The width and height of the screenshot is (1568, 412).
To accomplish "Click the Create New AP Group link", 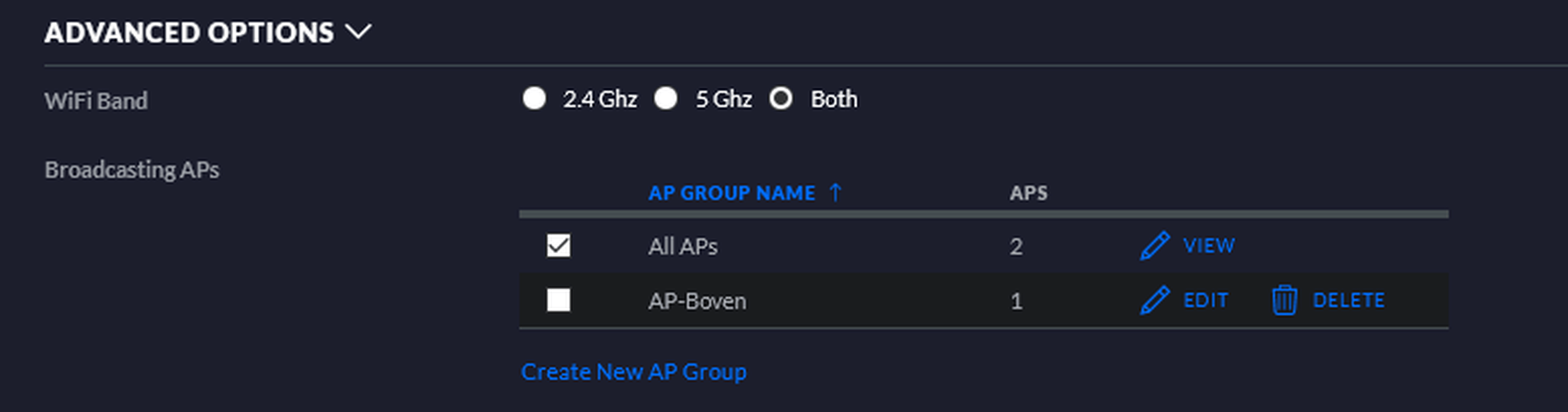I will (633, 372).
